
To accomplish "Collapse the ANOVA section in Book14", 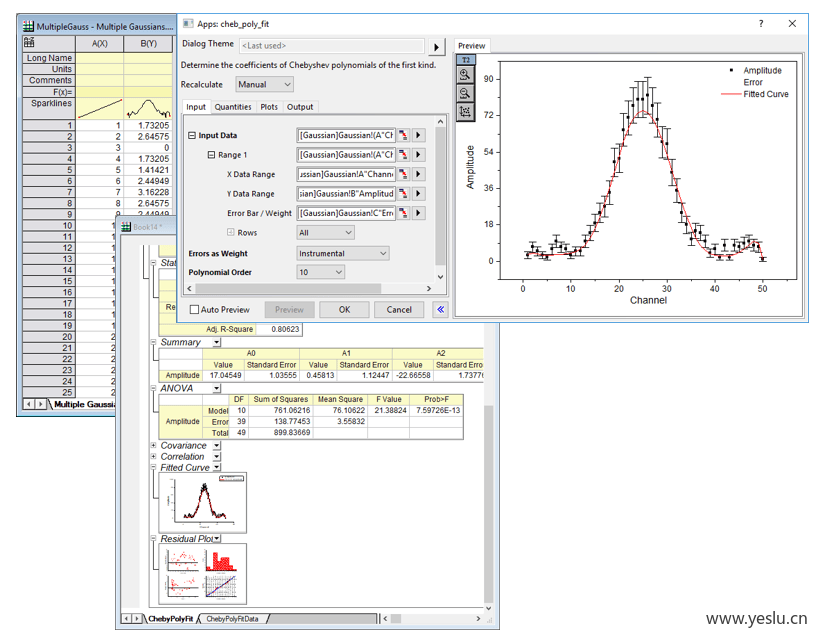I will click(154, 389).
